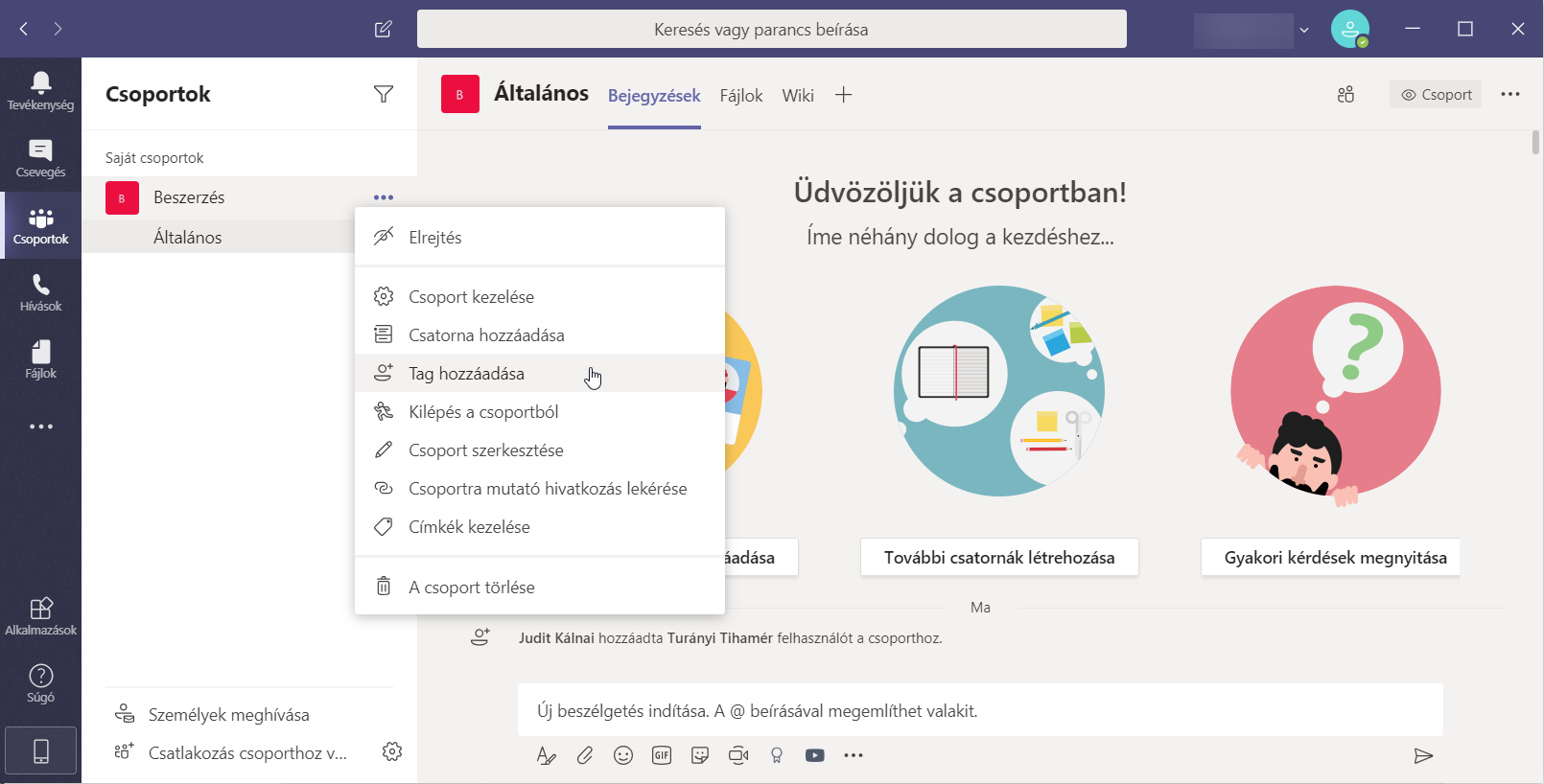Open the emoji picker icon
Screen dimensions: 1544x784
point(623,755)
